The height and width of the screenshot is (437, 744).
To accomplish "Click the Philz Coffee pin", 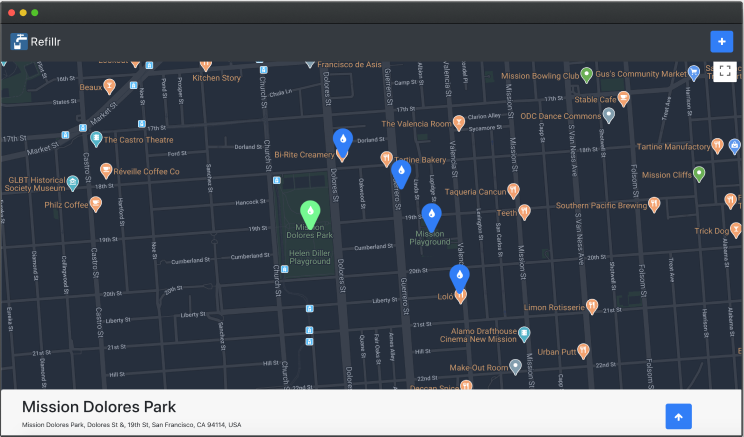I will click(96, 204).
